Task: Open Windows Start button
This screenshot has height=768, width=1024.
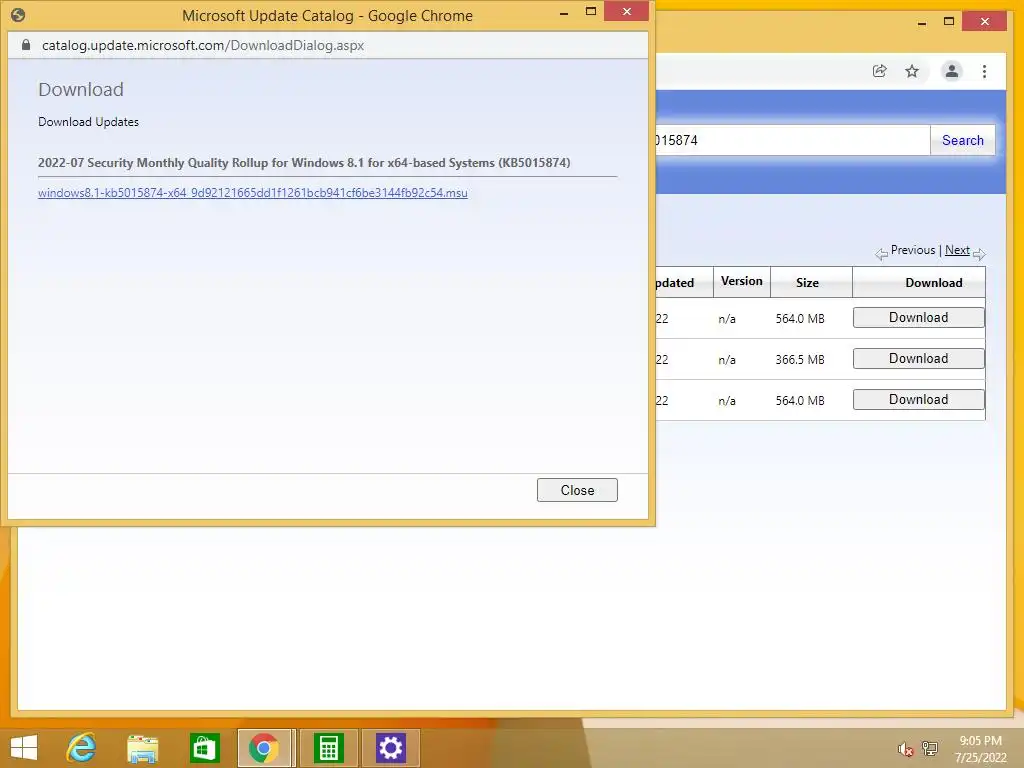Action: pos(24,748)
